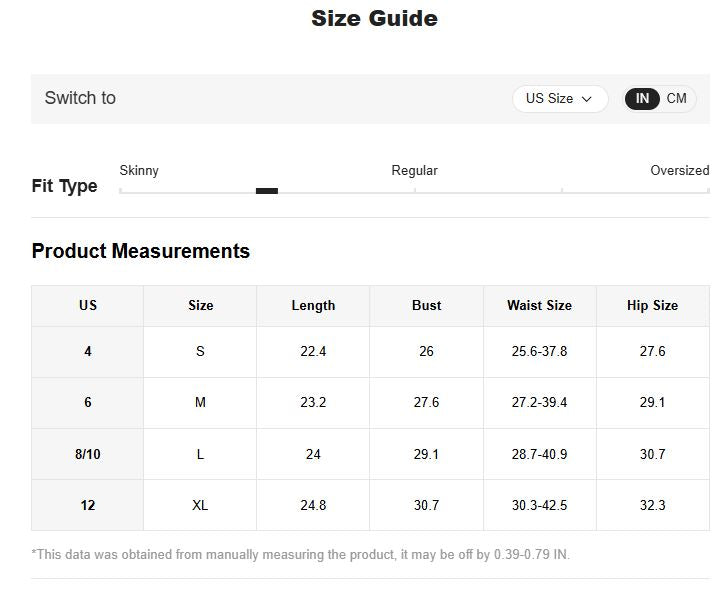Click waist size 27.2-39.4
This screenshot has height=591, width=723.
click(x=539, y=402)
